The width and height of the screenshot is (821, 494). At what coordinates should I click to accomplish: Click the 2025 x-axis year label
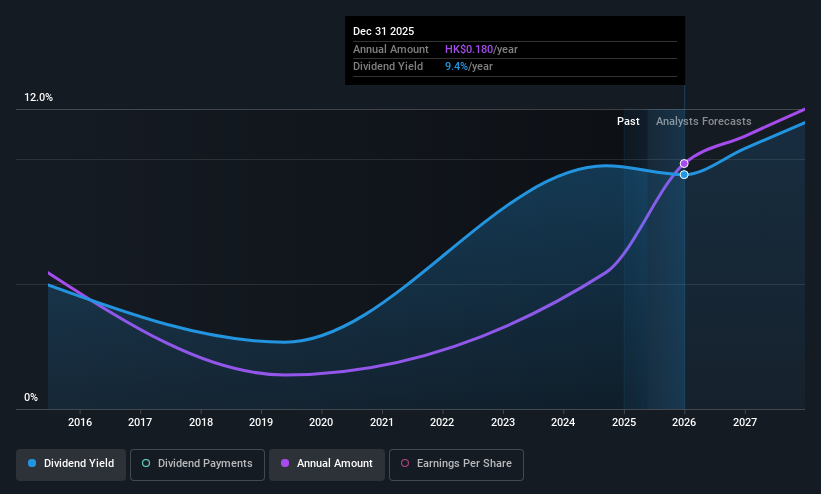tap(624, 422)
